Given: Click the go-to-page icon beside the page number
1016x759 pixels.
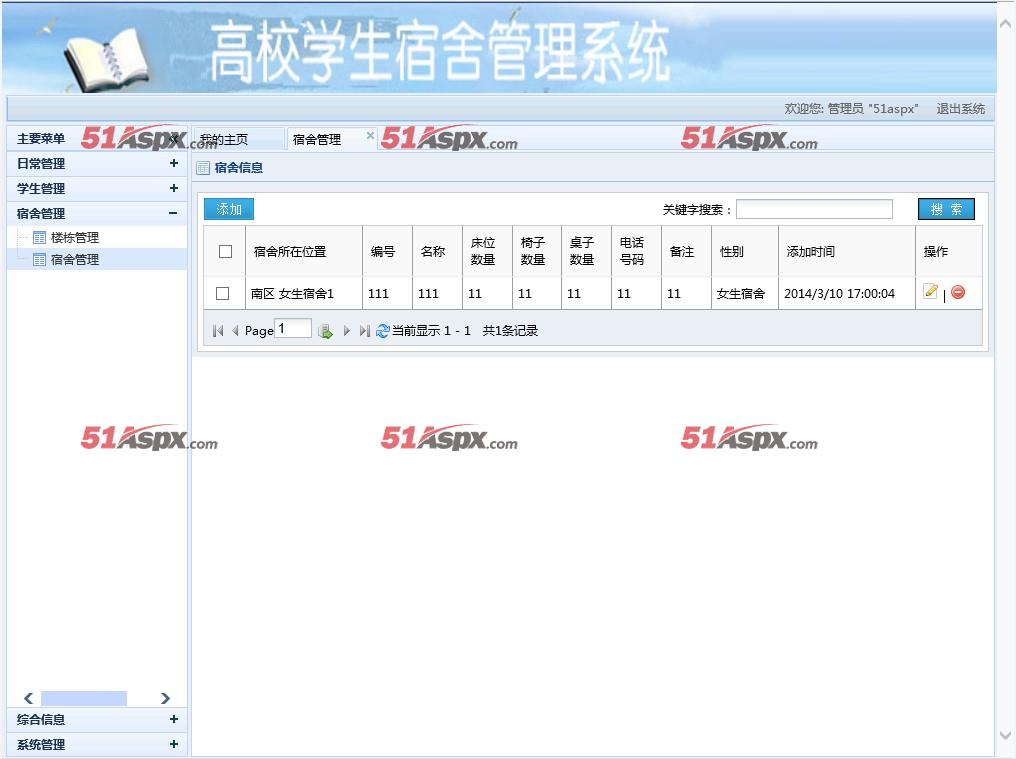Looking at the screenshot, I should 325,331.
